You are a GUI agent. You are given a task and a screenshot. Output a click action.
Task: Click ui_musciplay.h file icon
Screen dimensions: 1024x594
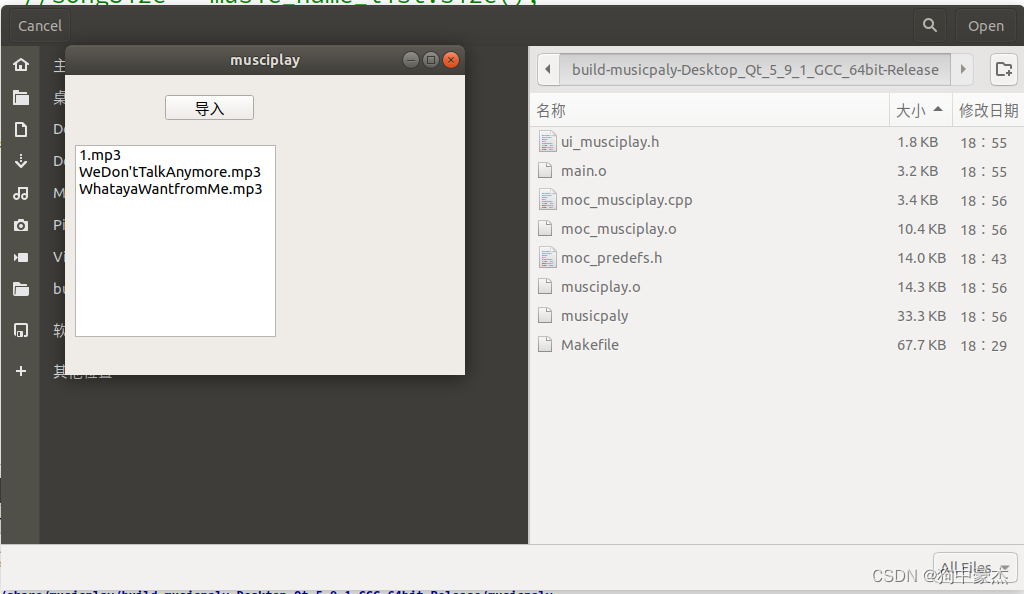[x=547, y=142]
